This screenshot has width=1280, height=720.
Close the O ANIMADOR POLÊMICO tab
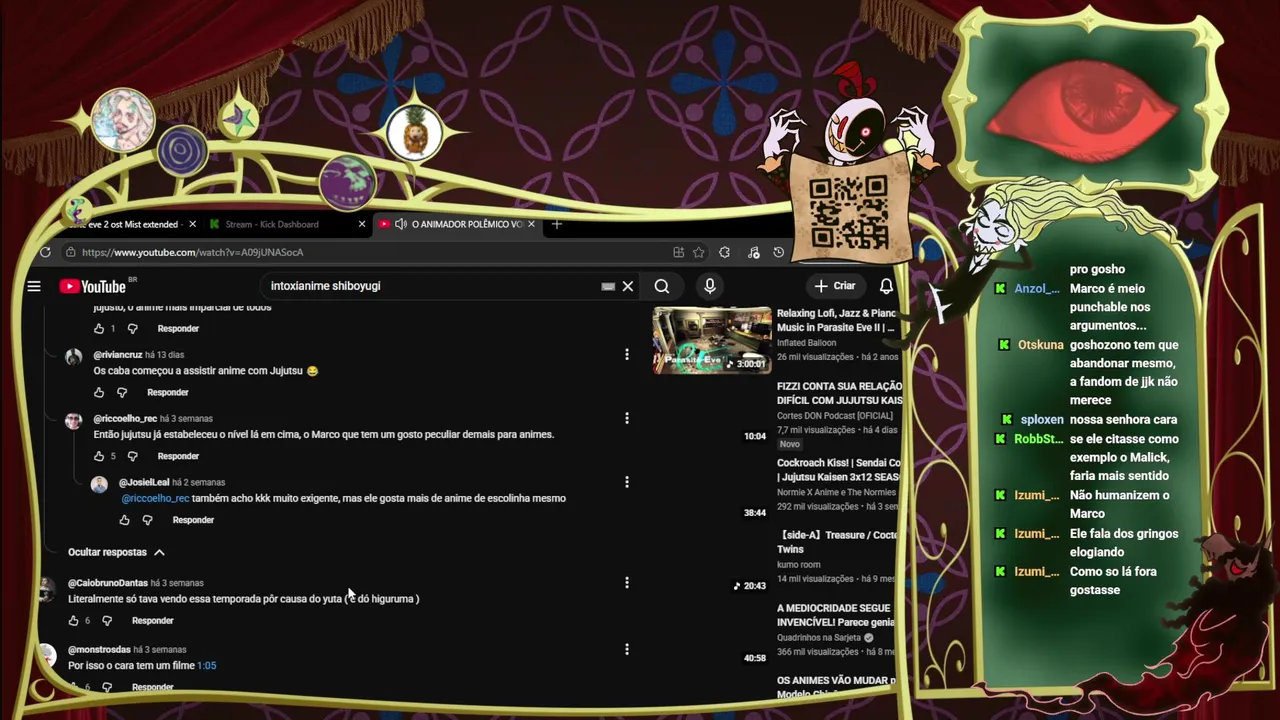click(x=531, y=224)
